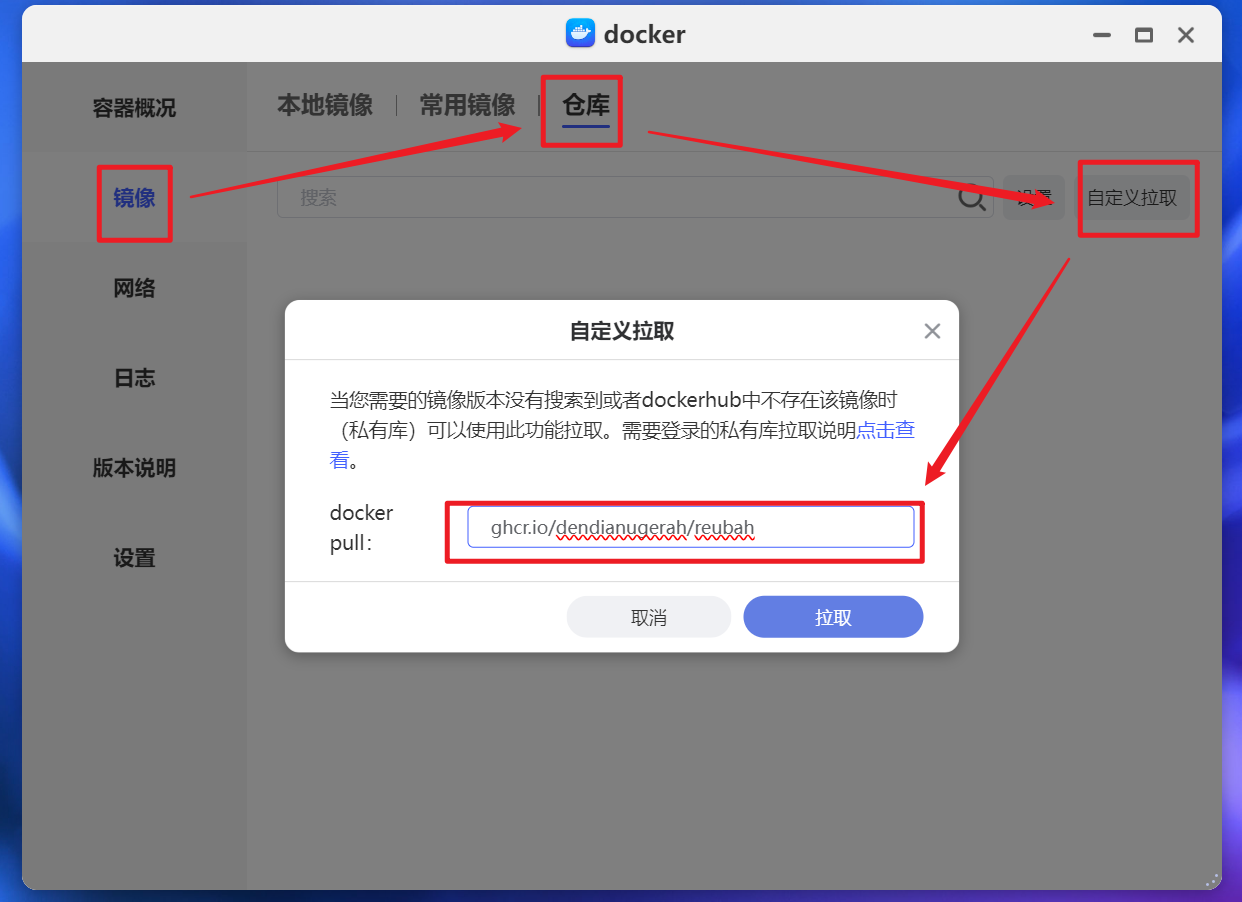
Task: Open the 版本说明 section in the sidebar
Action: tap(134, 468)
